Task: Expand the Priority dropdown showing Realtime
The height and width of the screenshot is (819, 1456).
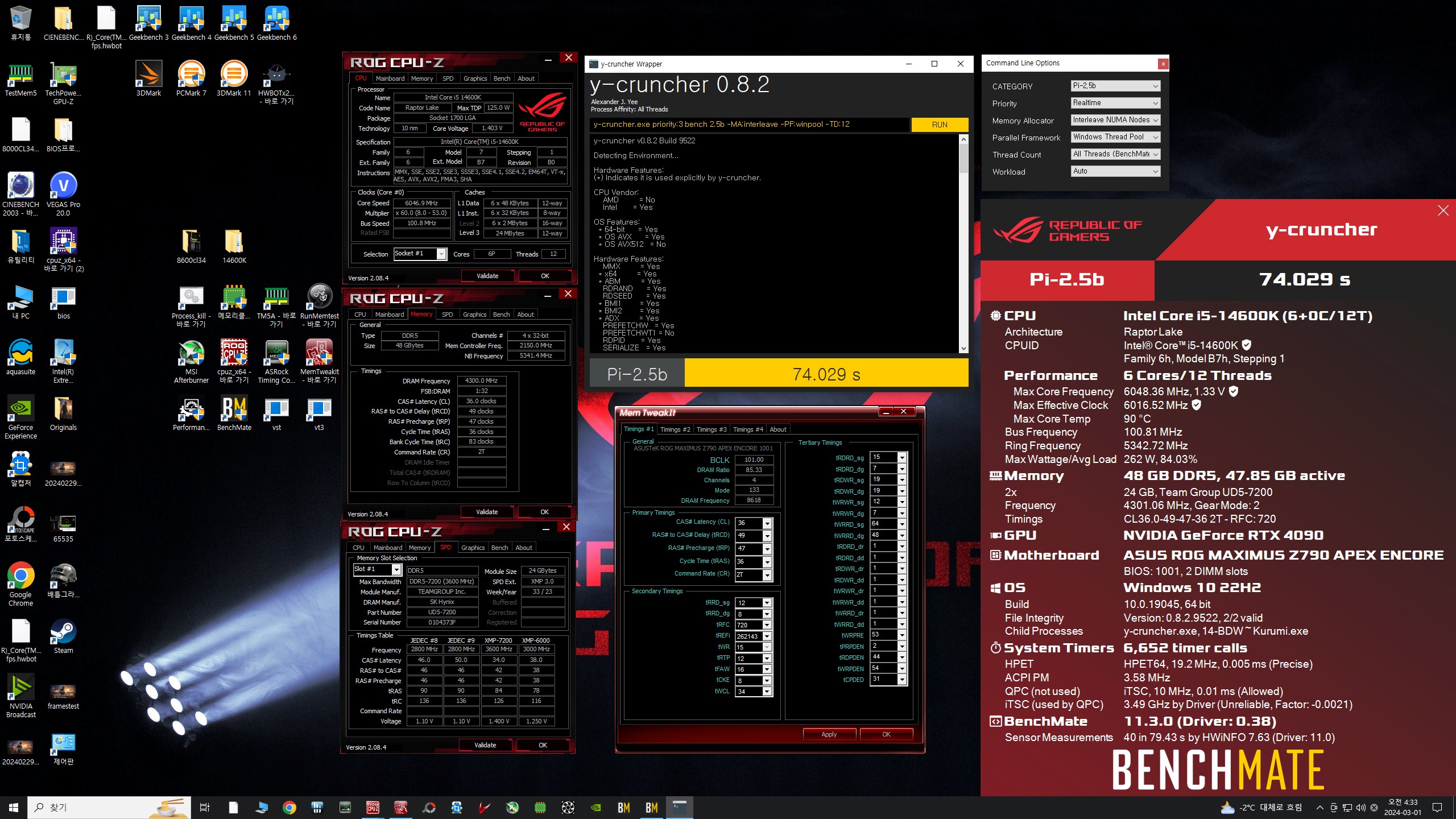Action: point(1115,103)
